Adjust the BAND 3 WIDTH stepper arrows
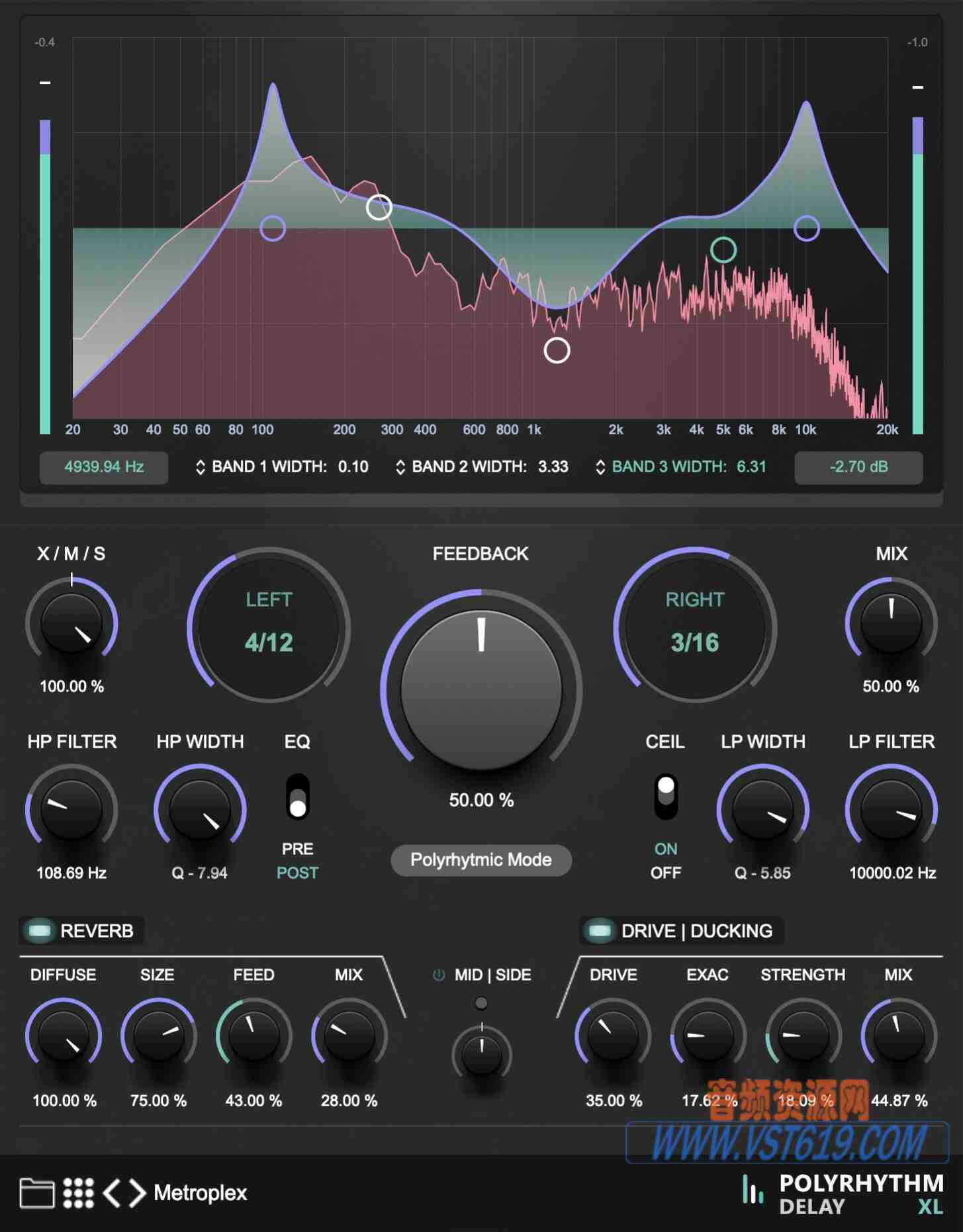The height and width of the screenshot is (1232, 963). click(x=600, y=467)
